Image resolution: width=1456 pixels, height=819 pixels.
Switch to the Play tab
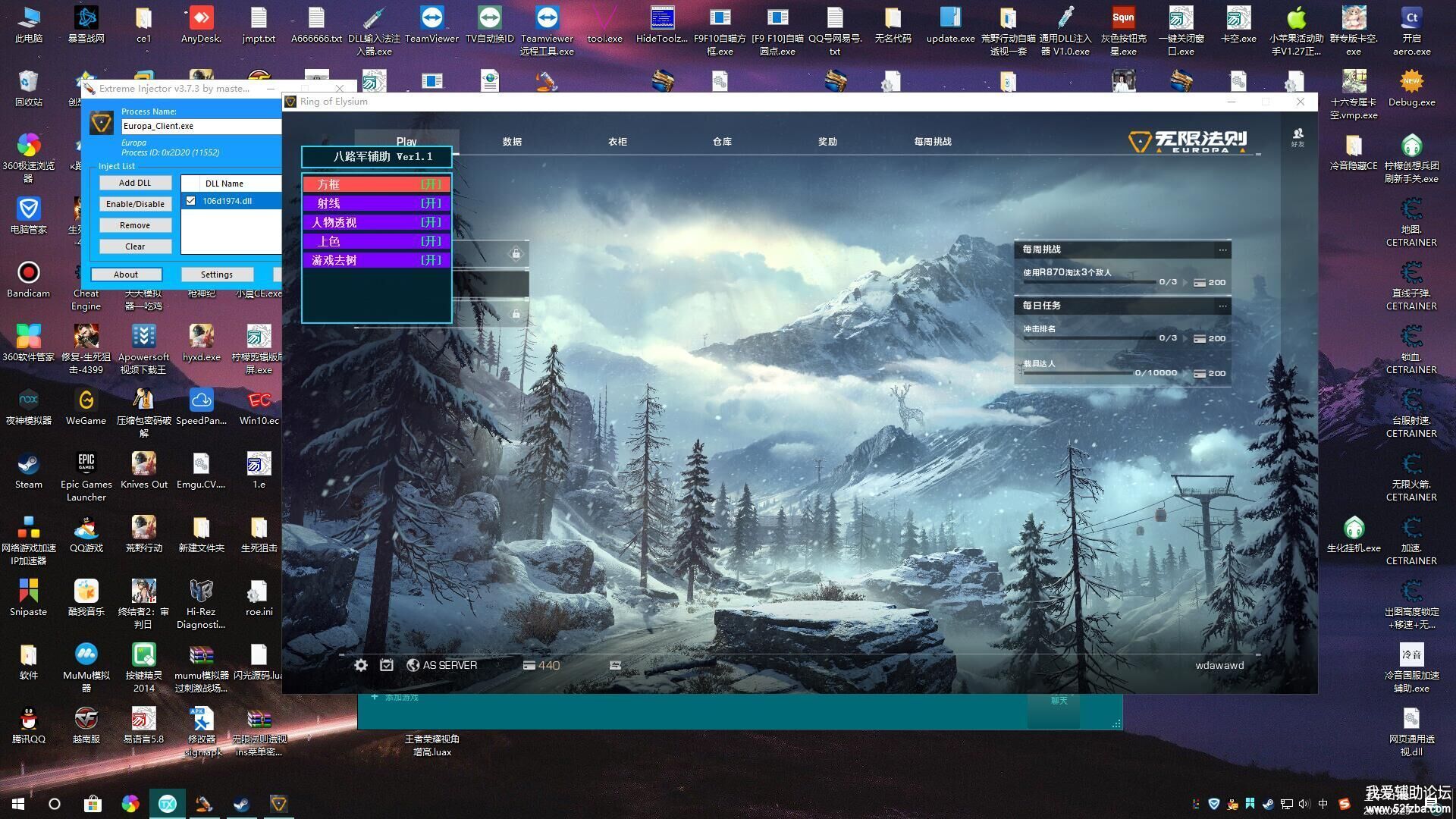(x=406, y=142)
